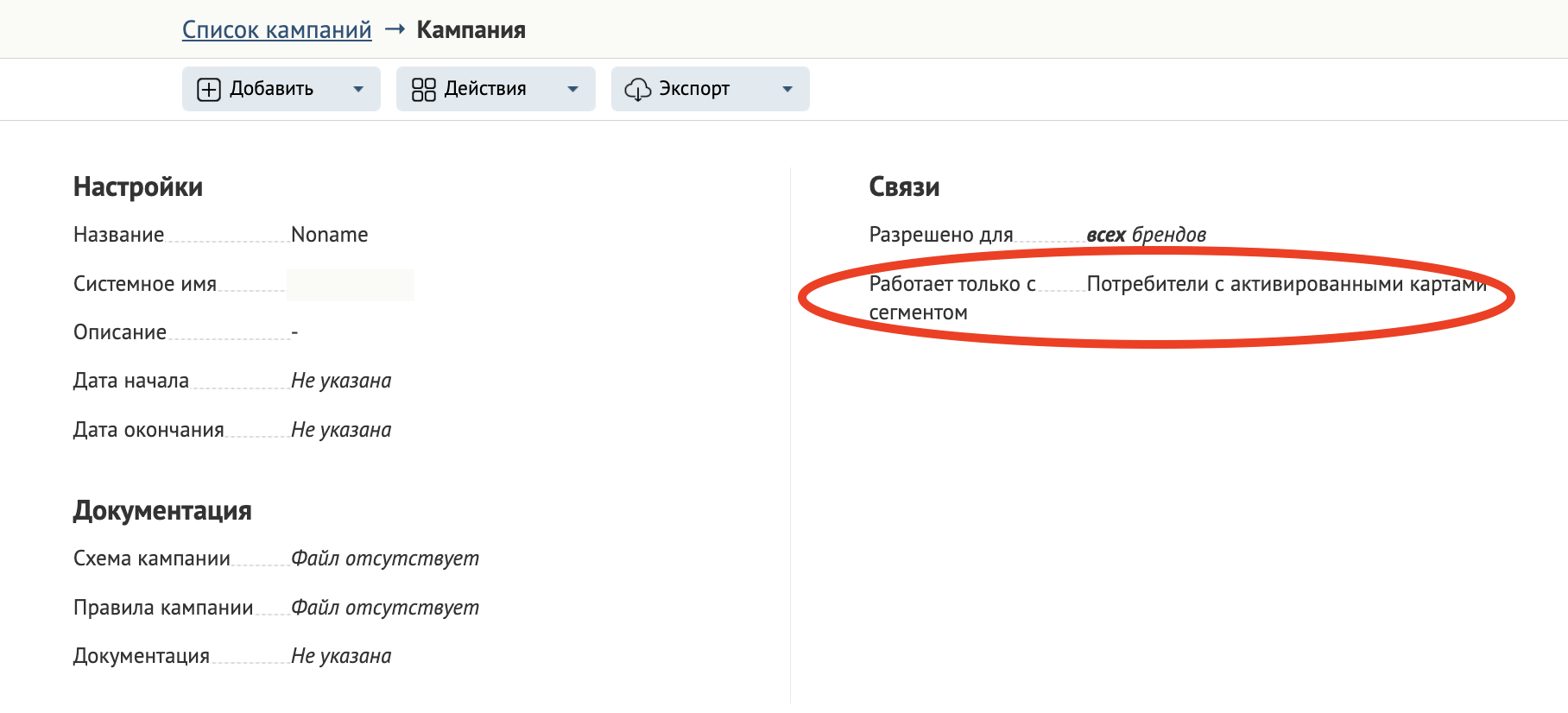Select the Noname campaign name value
This screenshot has height=713, width=1568.
329,235
